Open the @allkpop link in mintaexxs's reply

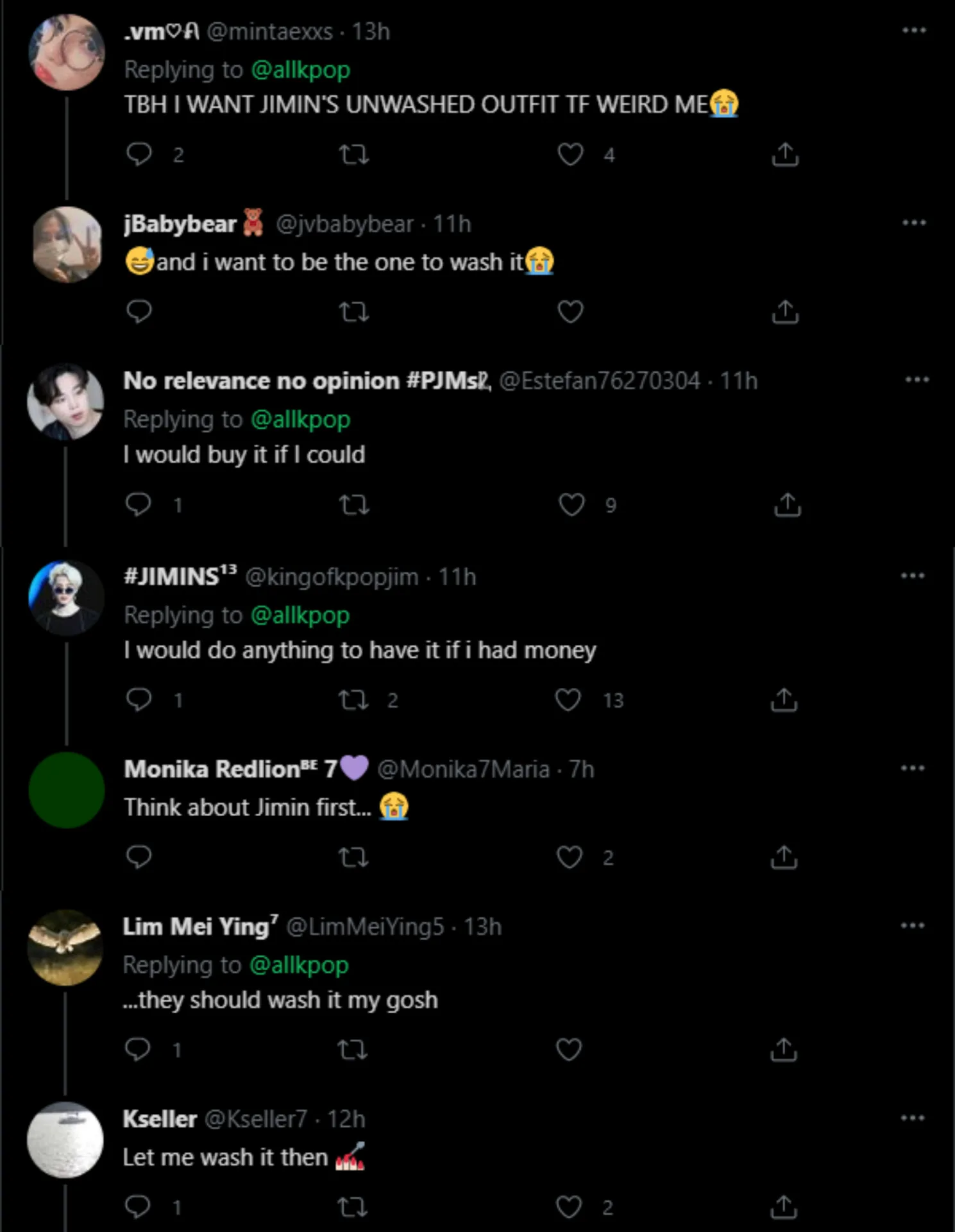click(x=300, y=69)
